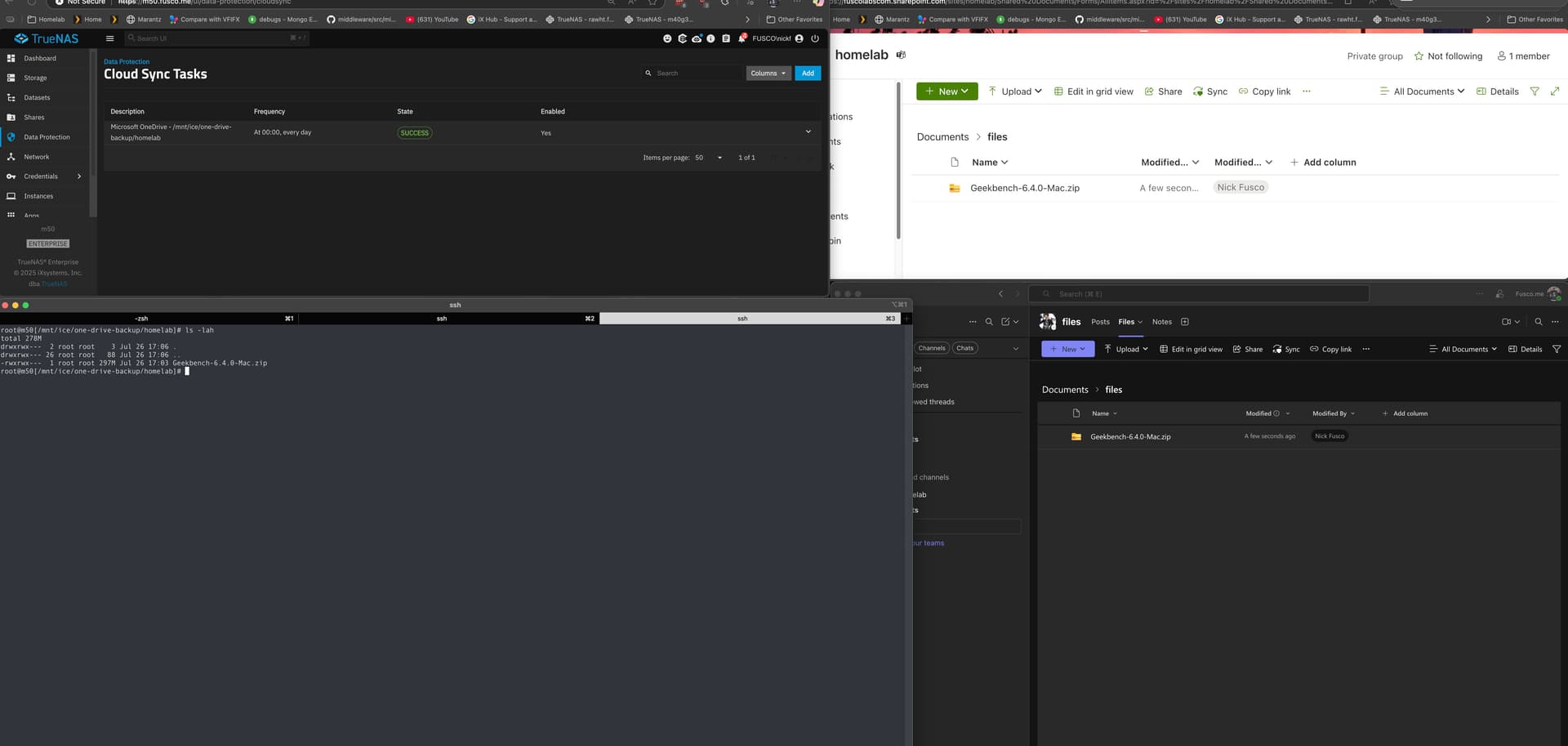This screenshot has width=1568, height=746.
Task: Click the TrueNAS user account icon
Action: pos(799,38)
